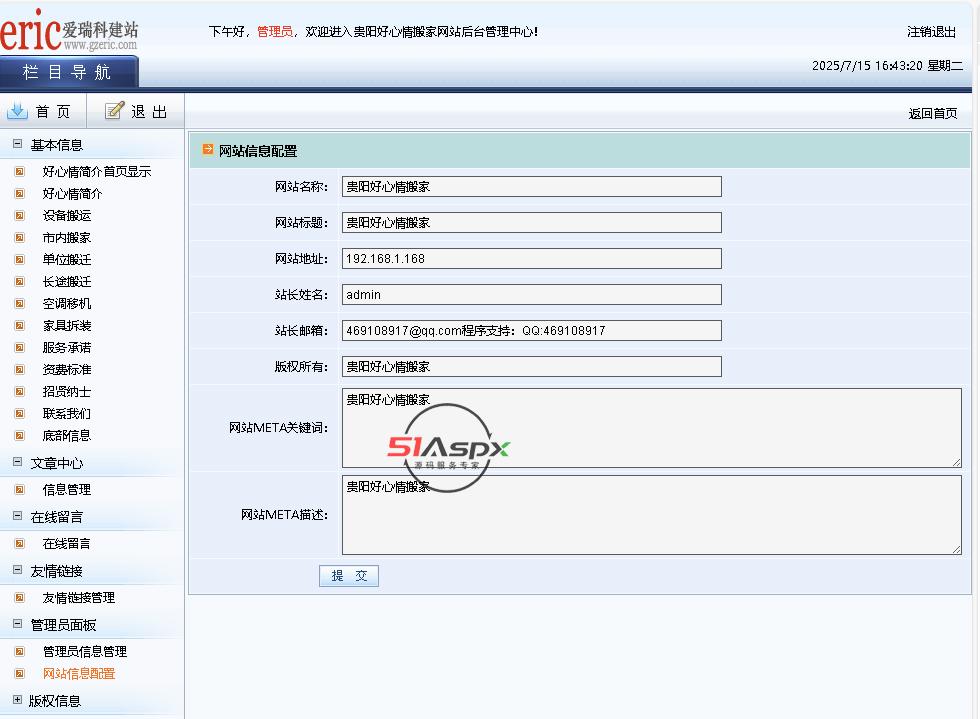Image resolution: width=980 pixels, height=719 pixels.
Task: Collapse the 基本信息 section
Action: (17, 144)
